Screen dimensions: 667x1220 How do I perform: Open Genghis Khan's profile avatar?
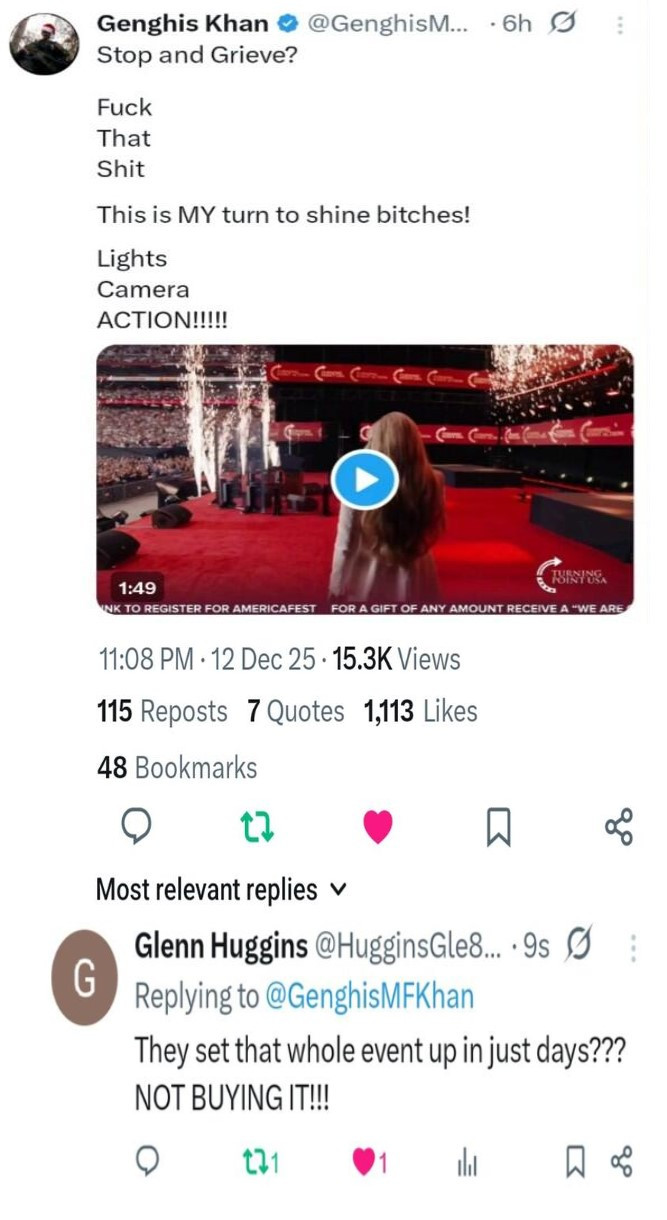point(44,44)
